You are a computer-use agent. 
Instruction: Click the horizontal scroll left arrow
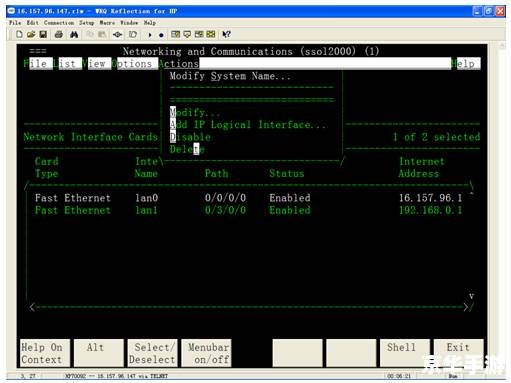[32, 307]
